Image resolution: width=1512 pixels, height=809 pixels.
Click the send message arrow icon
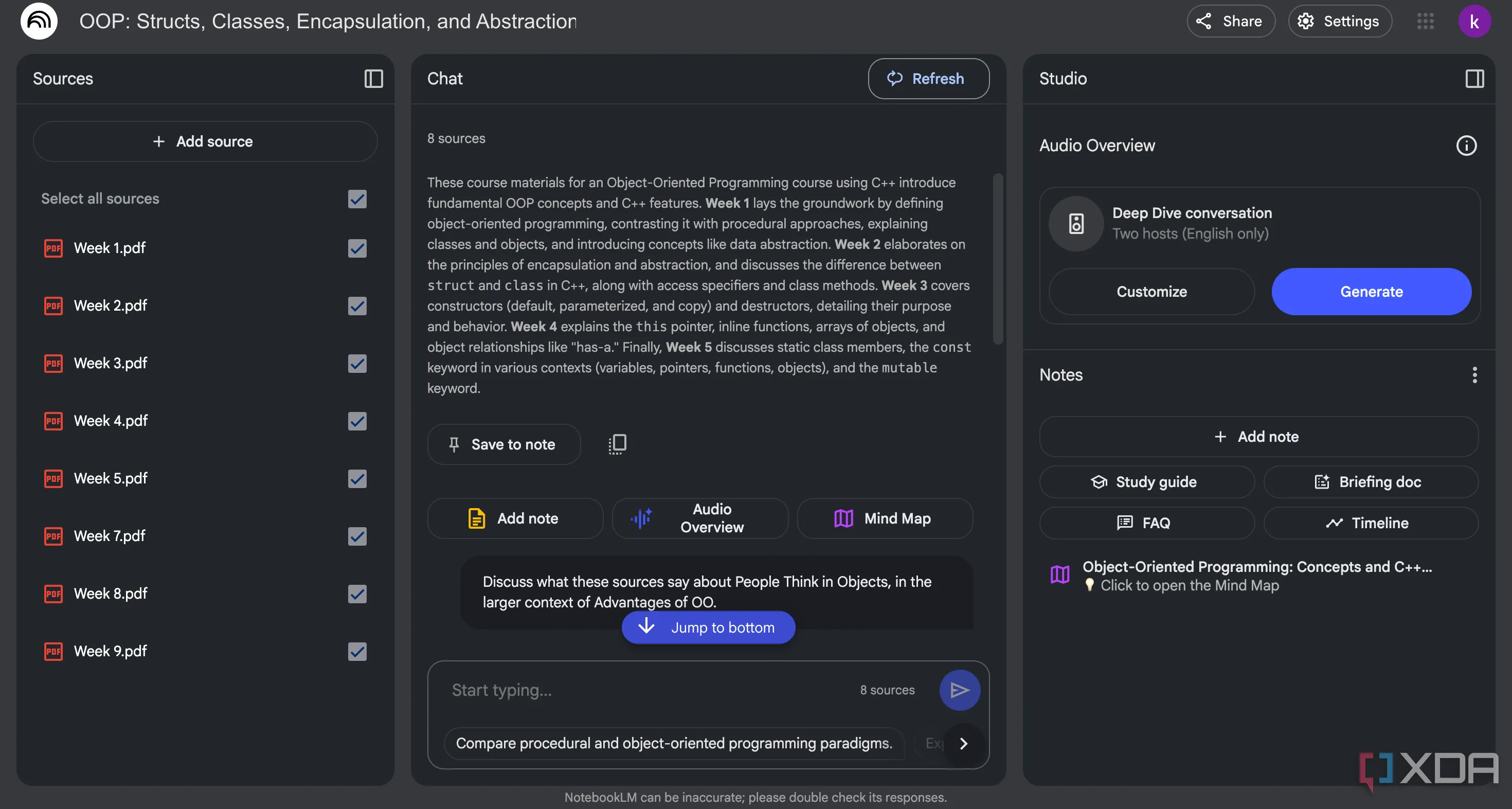pyautogui.click(x=959, y=690)
